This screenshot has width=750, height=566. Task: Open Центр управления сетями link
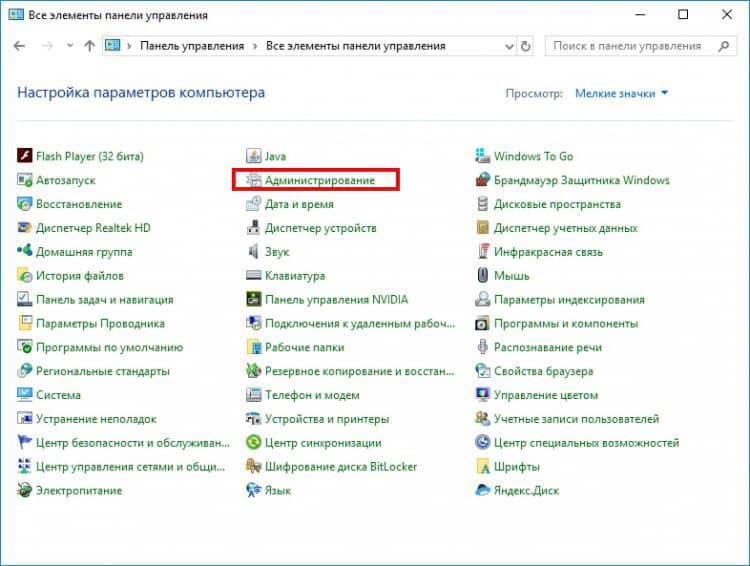click(131, 466)
